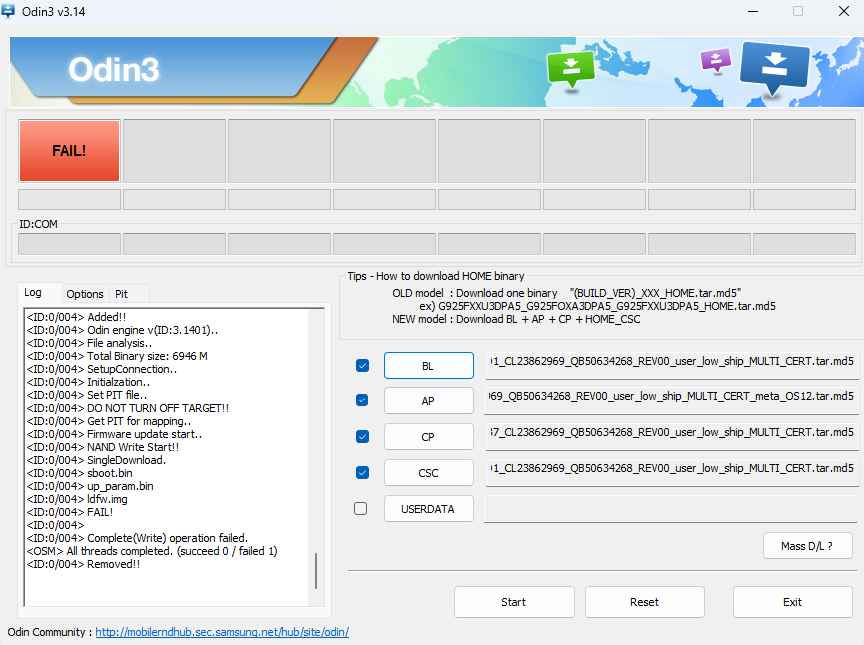Click the AP file path field
This screenshot has height=645, width=864.
[x=672, y=400]
